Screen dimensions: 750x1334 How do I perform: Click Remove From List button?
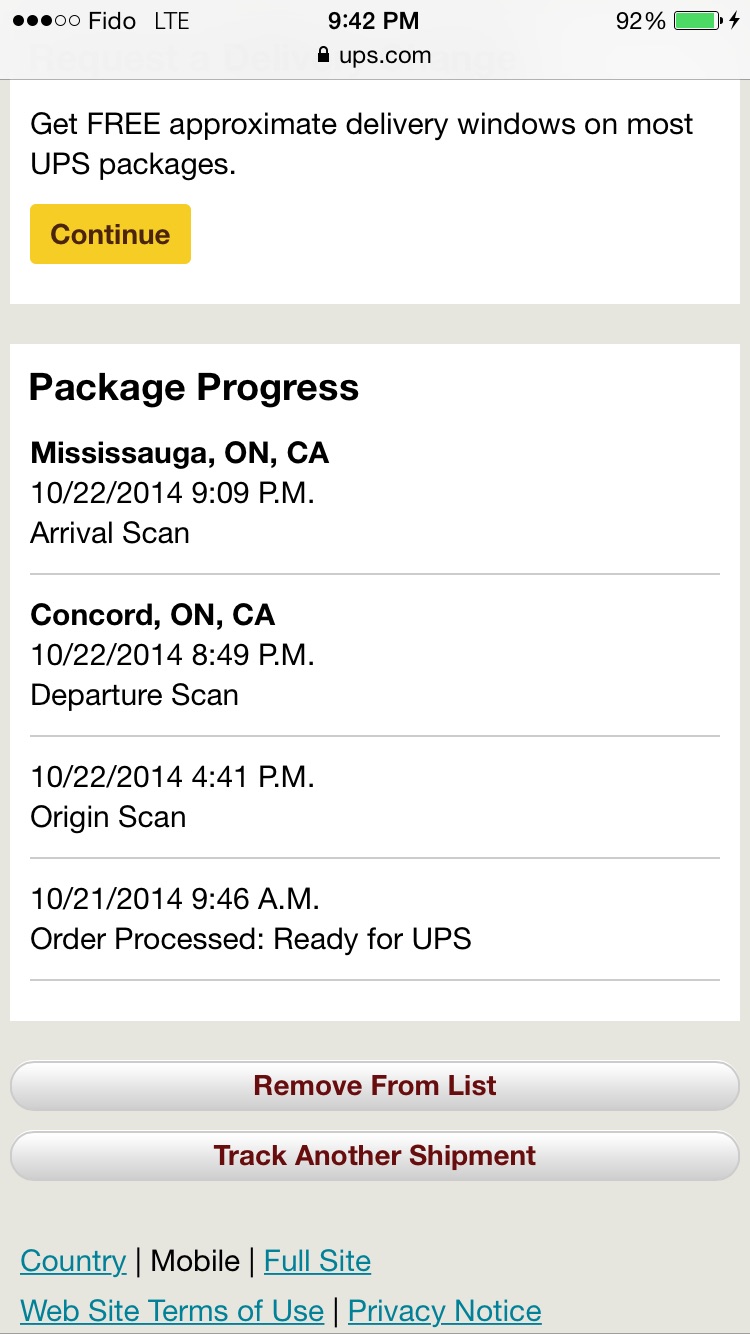pos(375,1086)
